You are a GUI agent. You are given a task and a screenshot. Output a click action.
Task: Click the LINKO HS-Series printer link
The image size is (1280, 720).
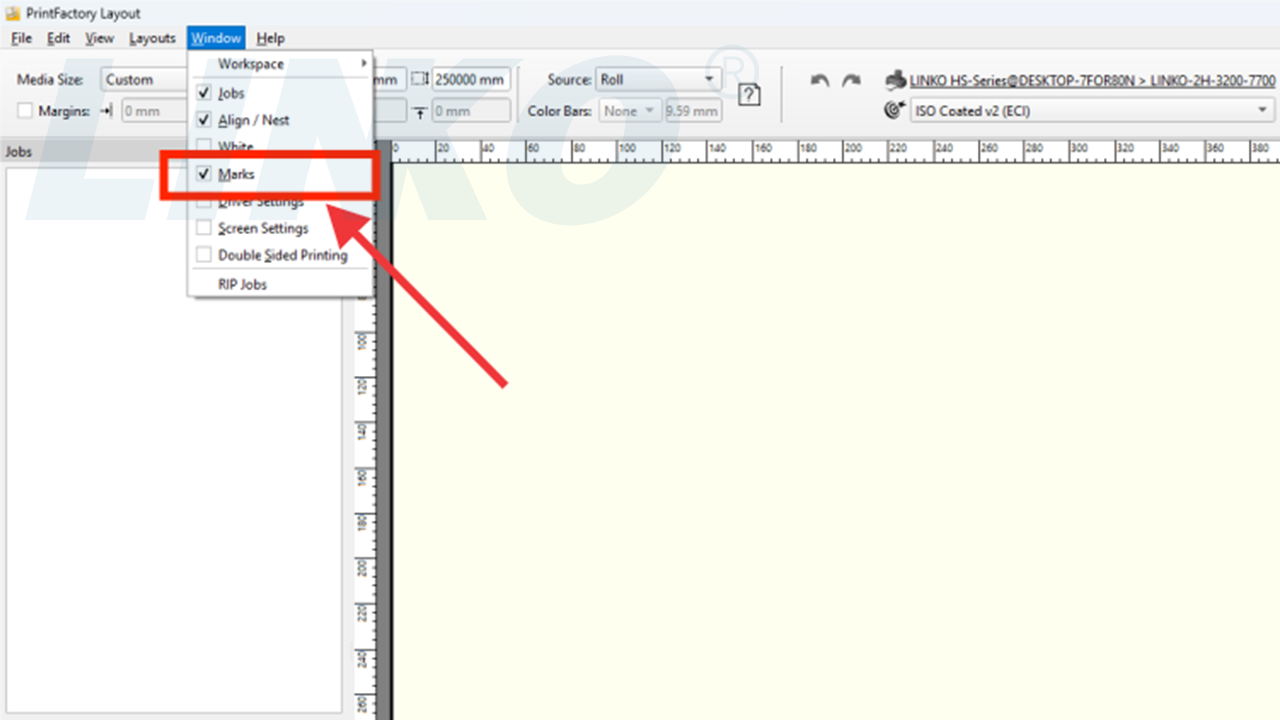pos(1093,80)
